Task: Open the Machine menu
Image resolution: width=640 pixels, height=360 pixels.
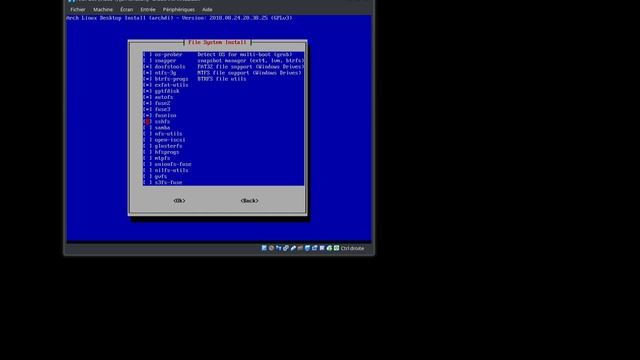Action: (103, 9)
